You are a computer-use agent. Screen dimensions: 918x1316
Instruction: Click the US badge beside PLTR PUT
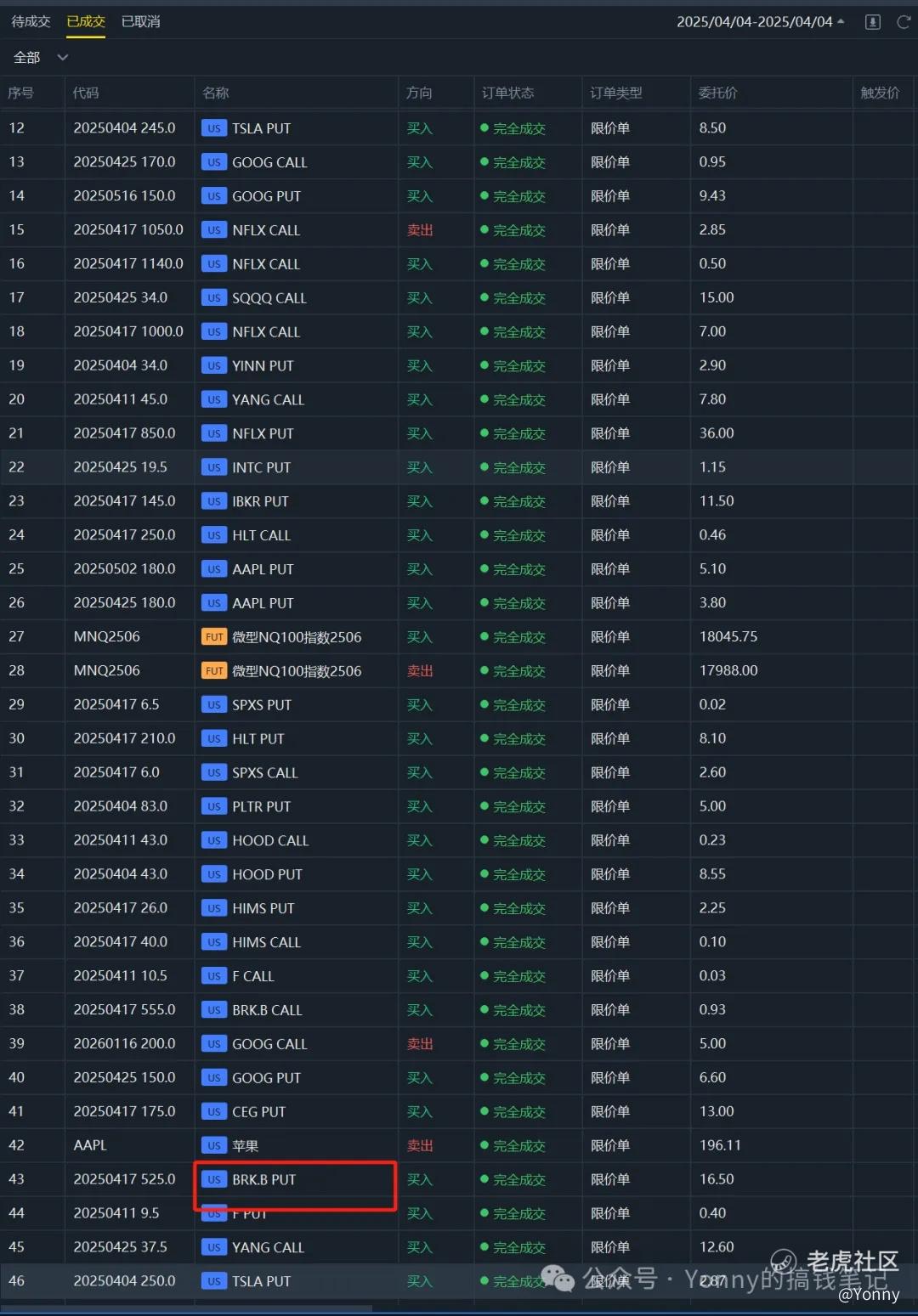[x=214, y=806]
